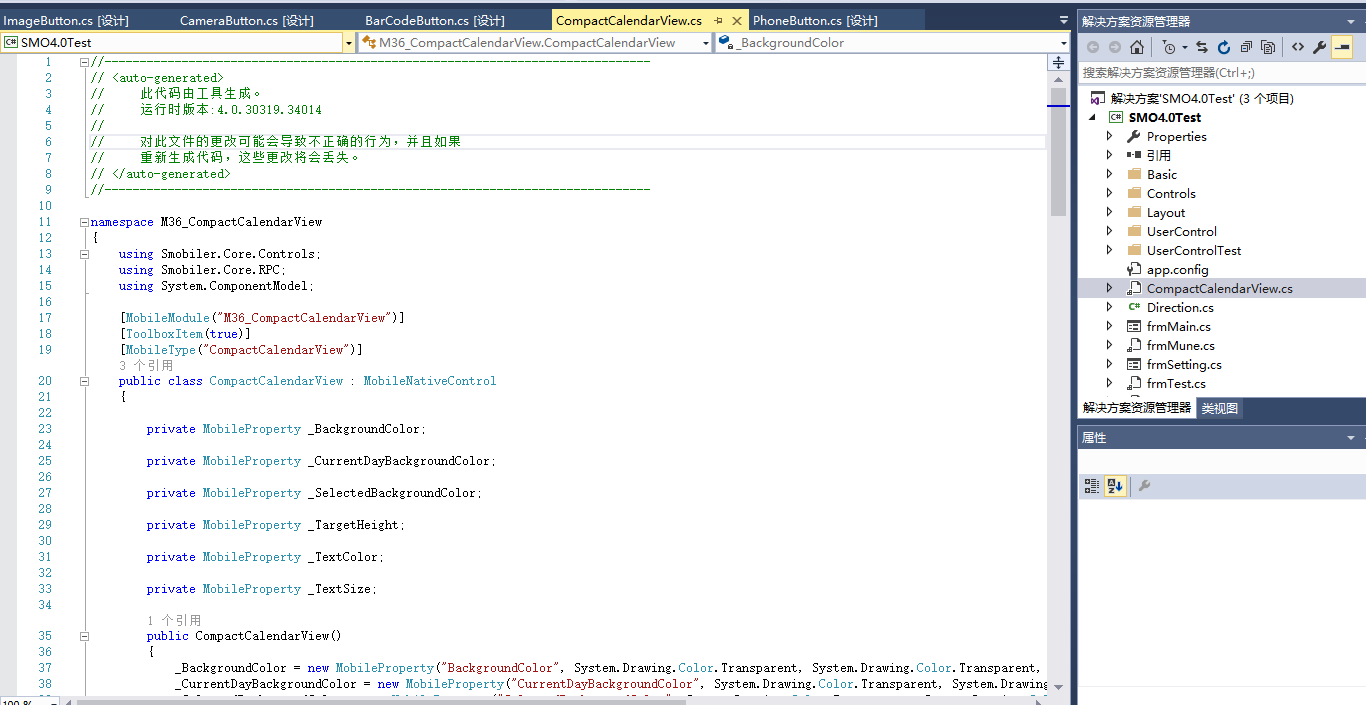Open the Properties panel window options dropdown
The image size is (1366, 705).
pos(1351,438)
